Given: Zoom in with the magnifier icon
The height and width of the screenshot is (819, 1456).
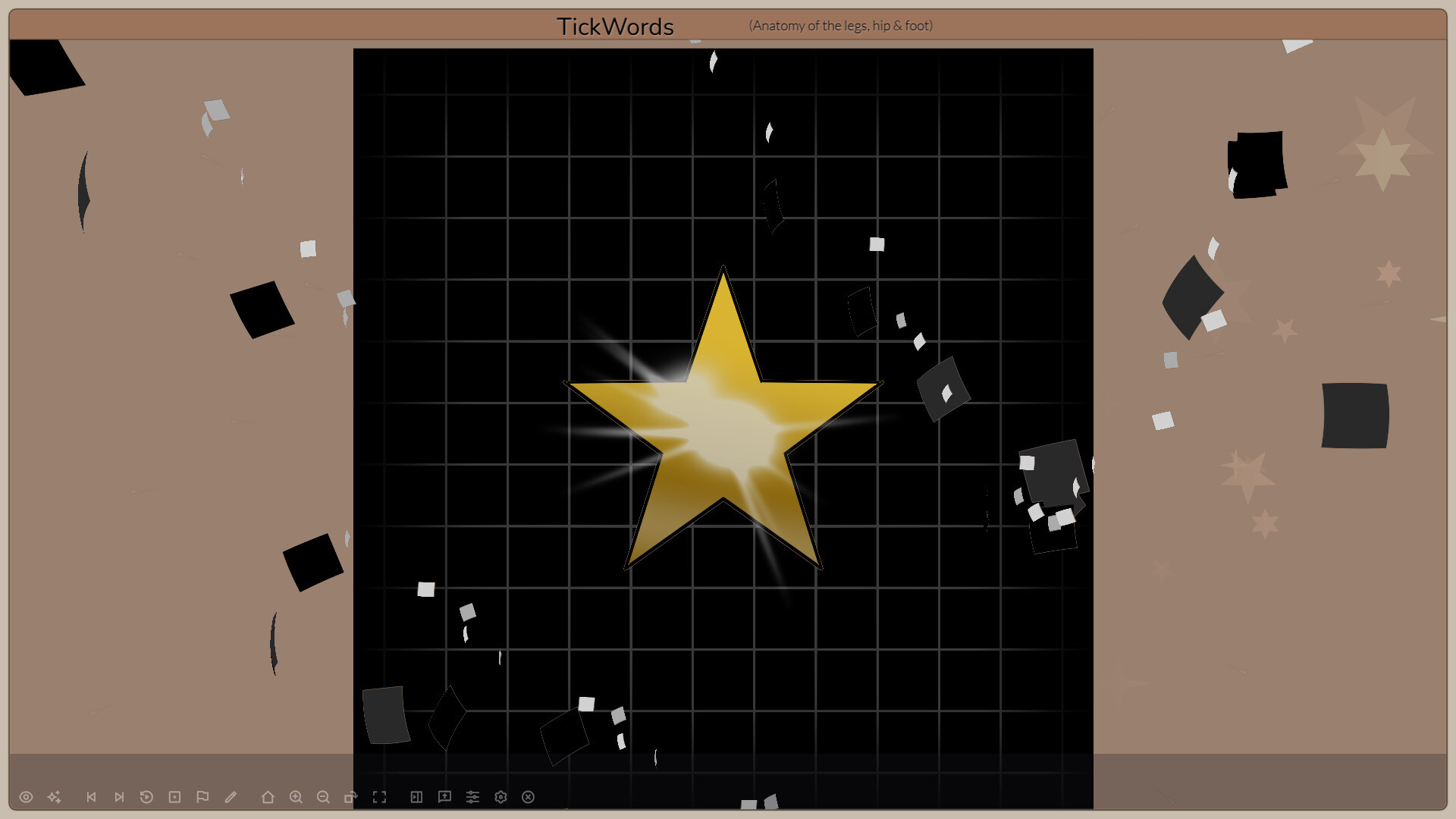Looking at the screenshot, I should [296, 797].
